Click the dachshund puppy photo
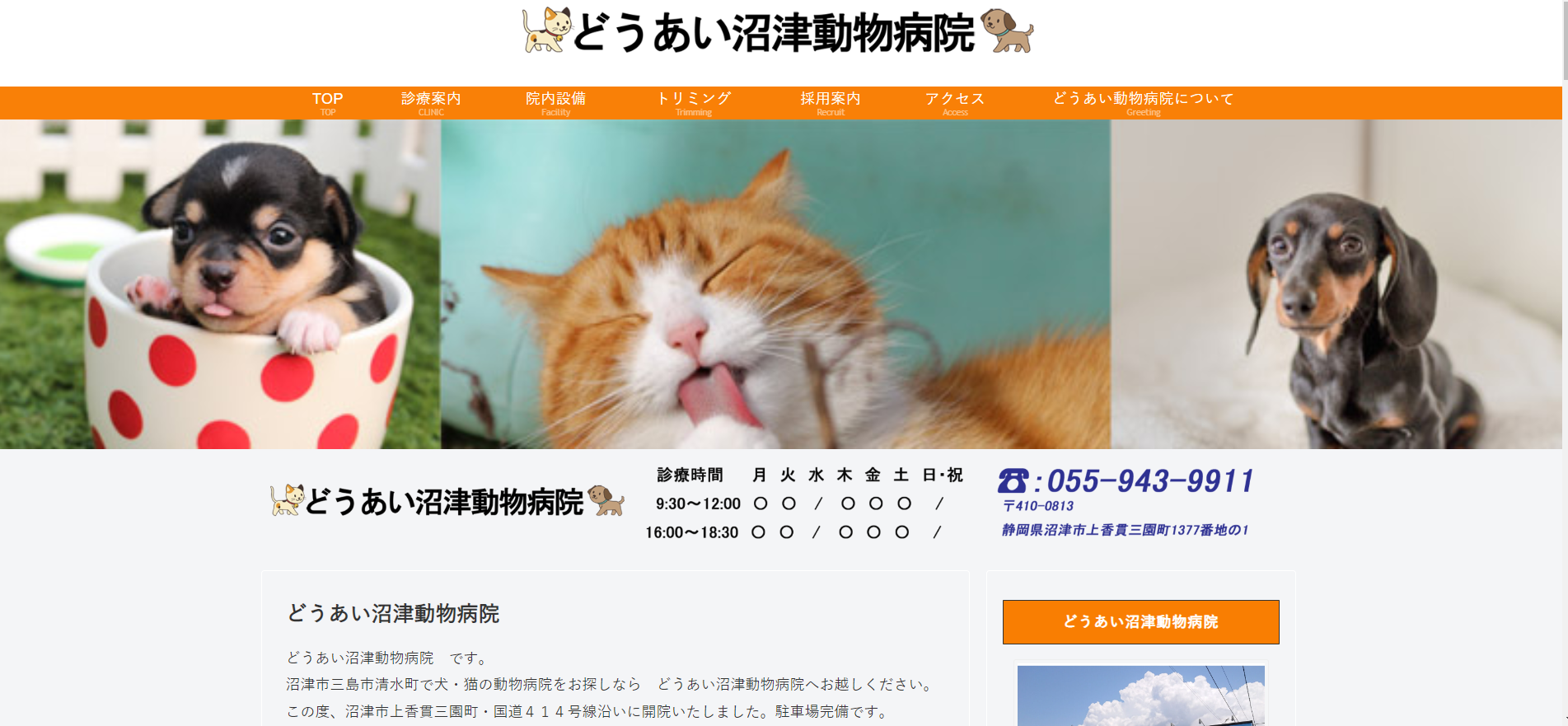Viewport: 1568px width, 726px height. (1336, 284)
